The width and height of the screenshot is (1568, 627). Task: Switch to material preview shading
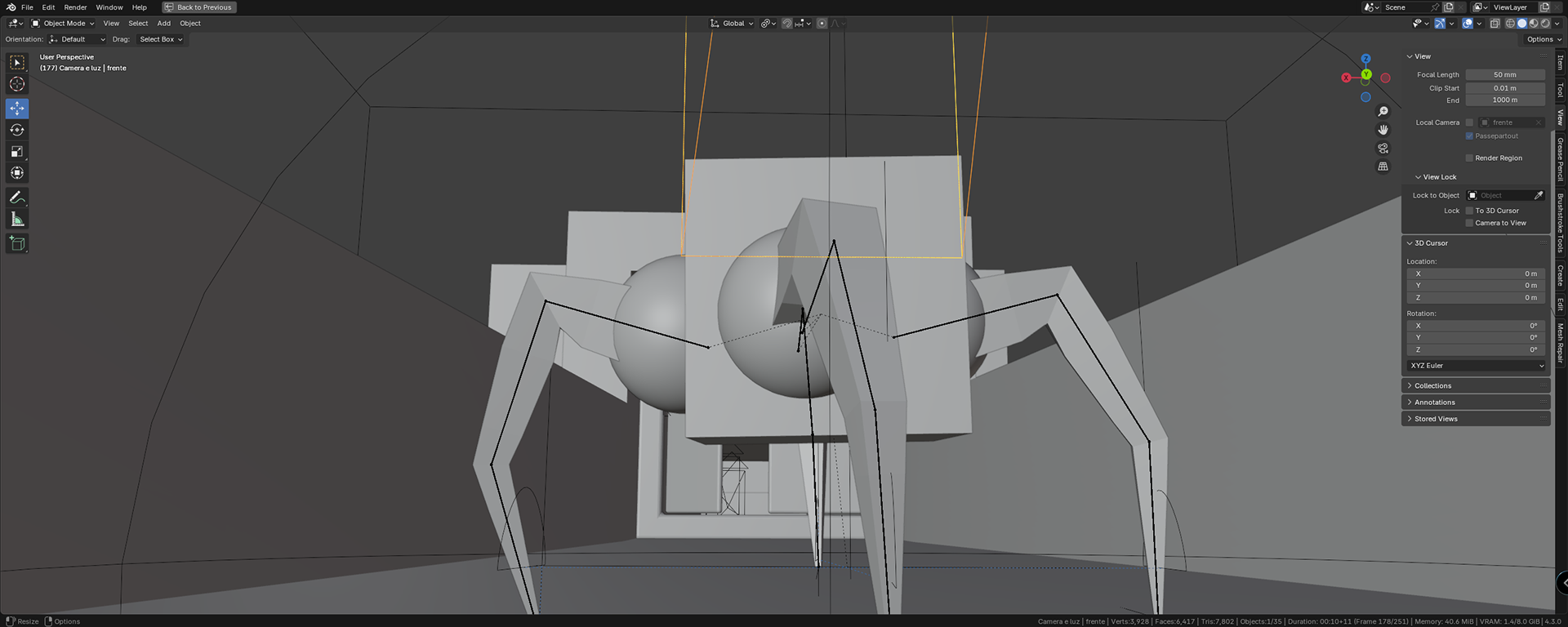coord(1533,24)
